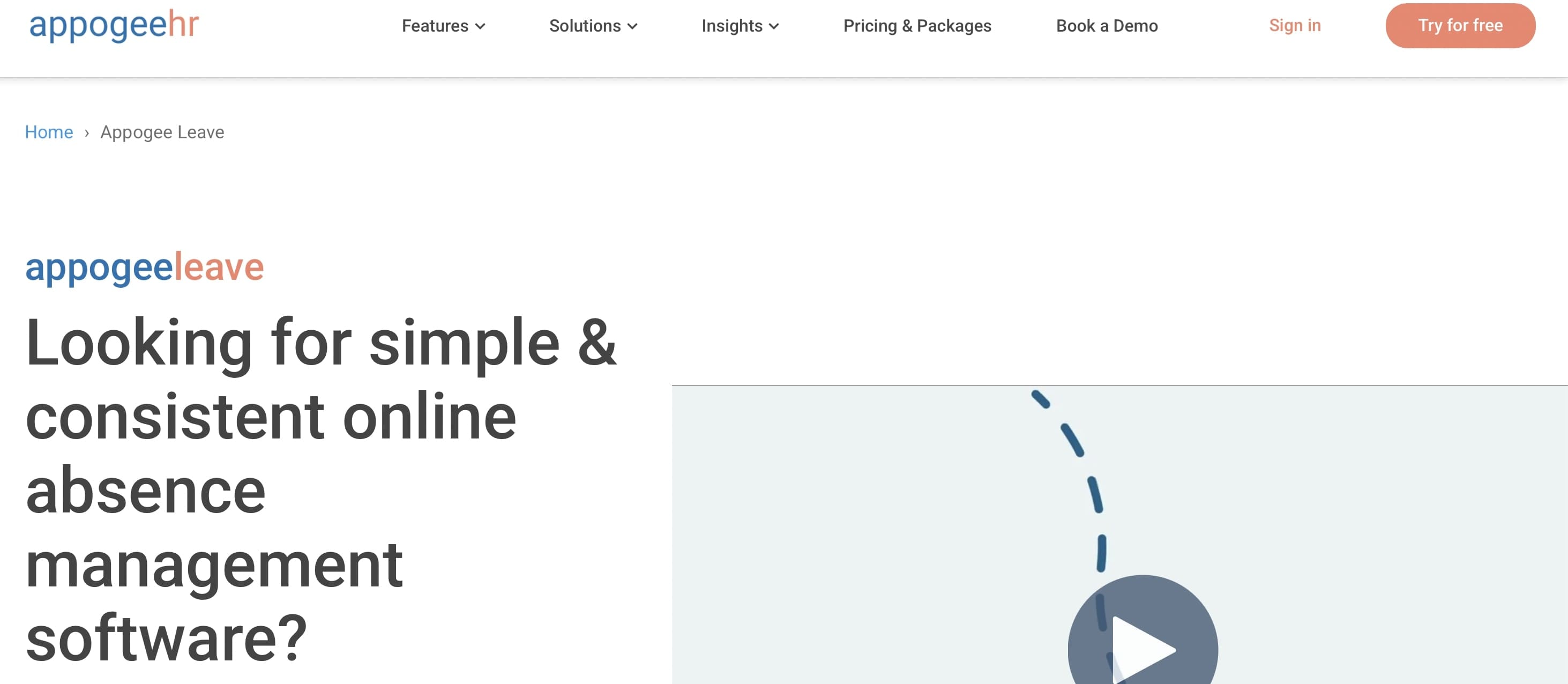Viewport: 1568px width, 684px height.
Task: Go to Home via breadcrumb
Action: pyautogui.click(x=49, y=132)
